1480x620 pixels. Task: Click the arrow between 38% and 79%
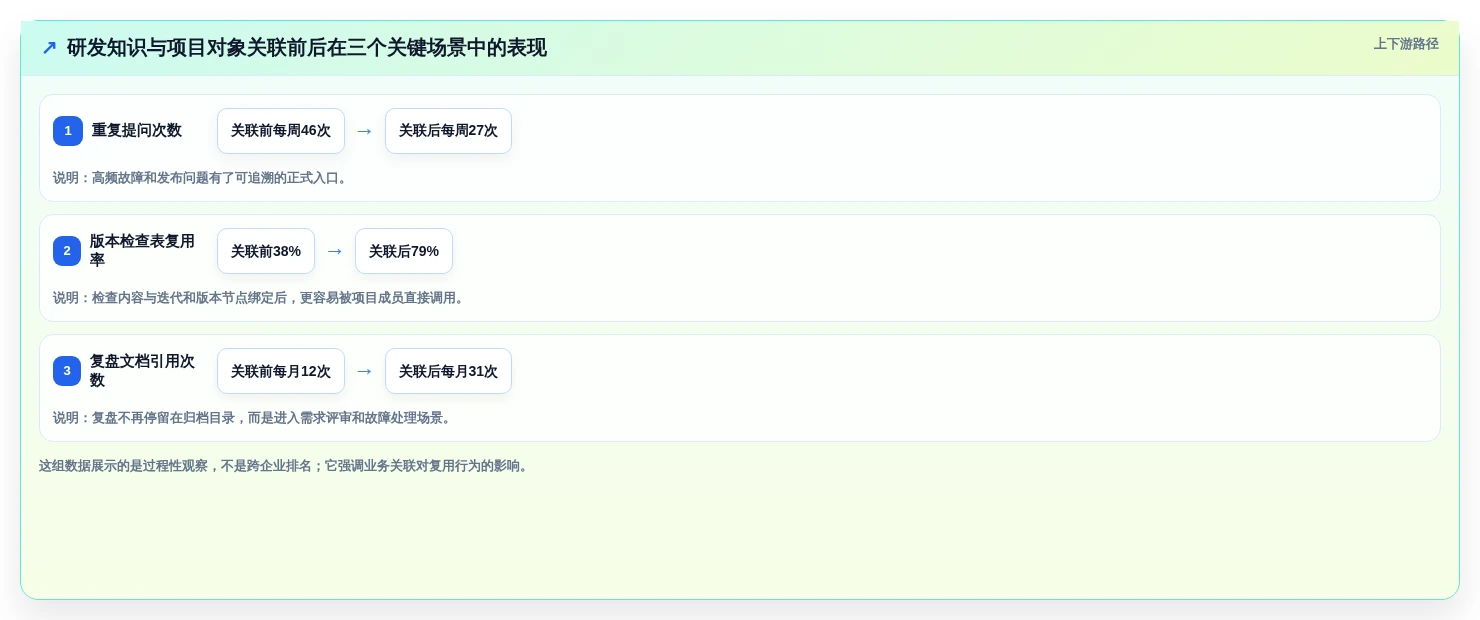click(x=335, y=251)
